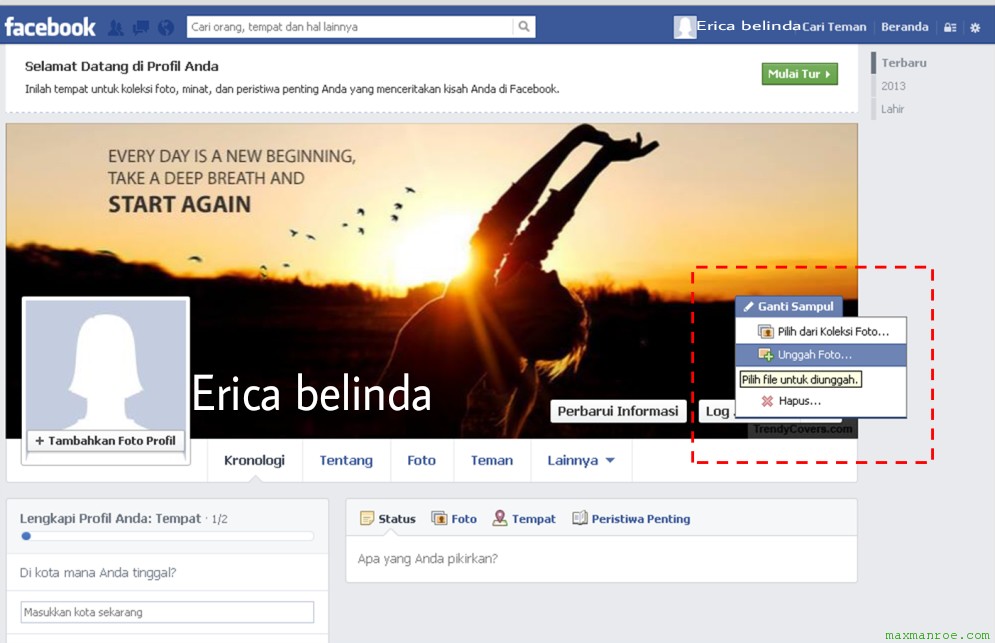Open the Teman tab
Image resolution: width=995 pixels, height=643 pixels.
point(492,461)
